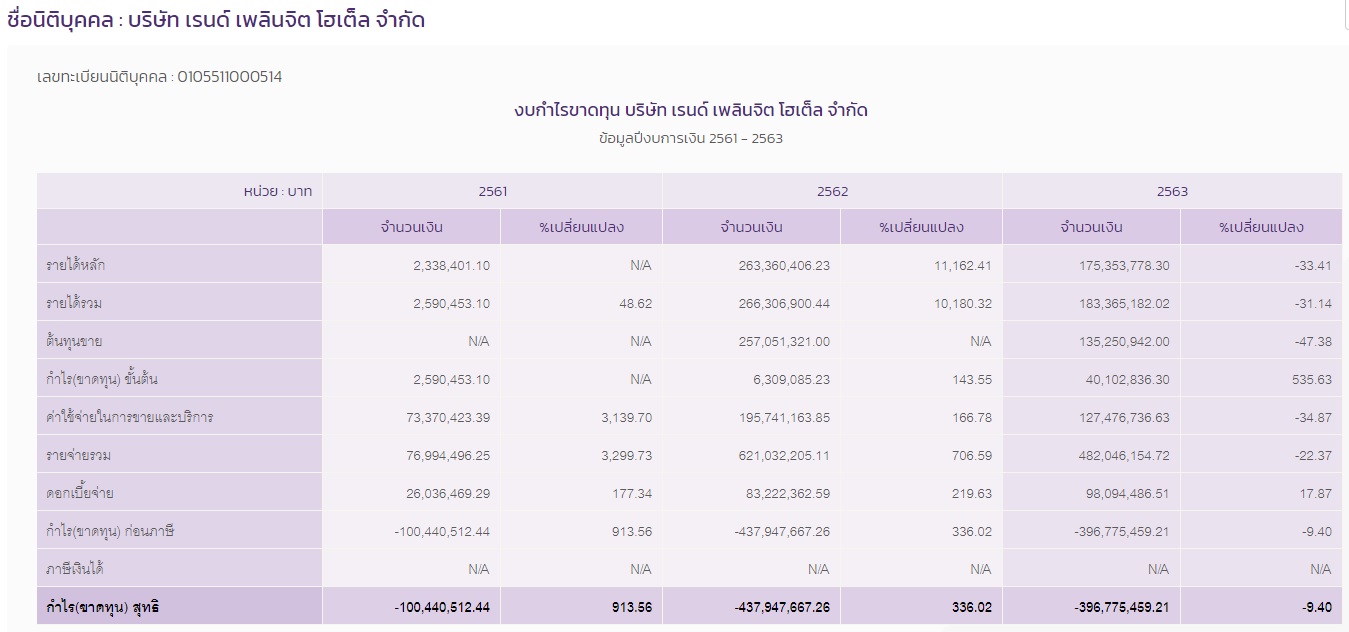
Task: Click the %เปลี่ยนแปลง header under 2563
Action: [x=1261, y=226]
